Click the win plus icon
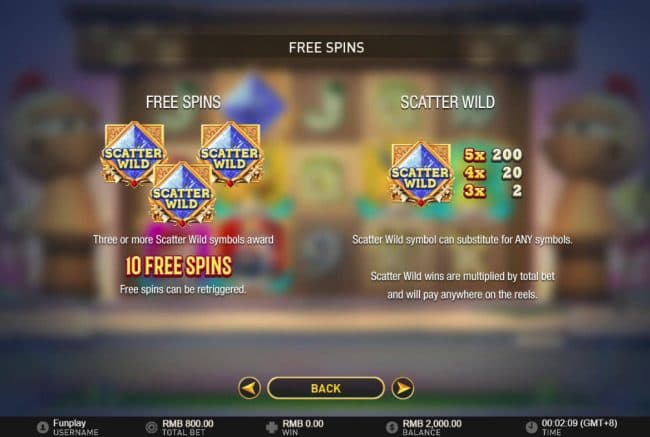The image size is (650, 437). pyautogui.click(x=272, y=427)
